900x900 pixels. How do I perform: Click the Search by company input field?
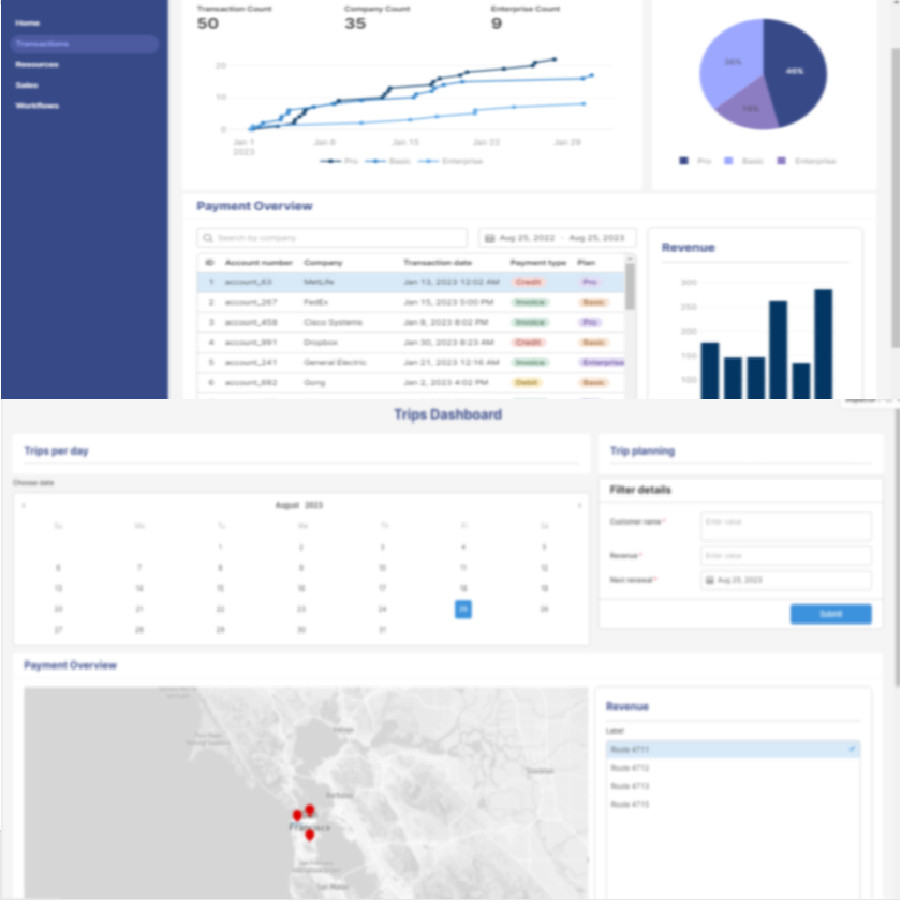click(300, 237)
